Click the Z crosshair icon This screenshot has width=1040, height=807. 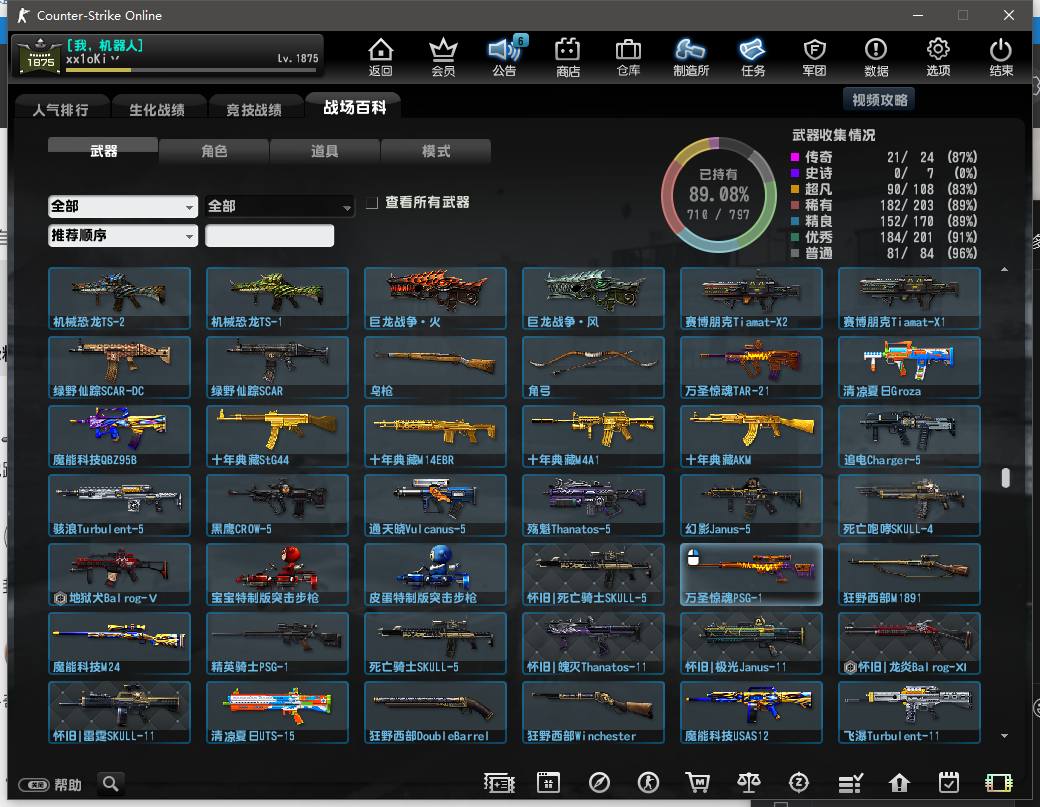[799, 783]
